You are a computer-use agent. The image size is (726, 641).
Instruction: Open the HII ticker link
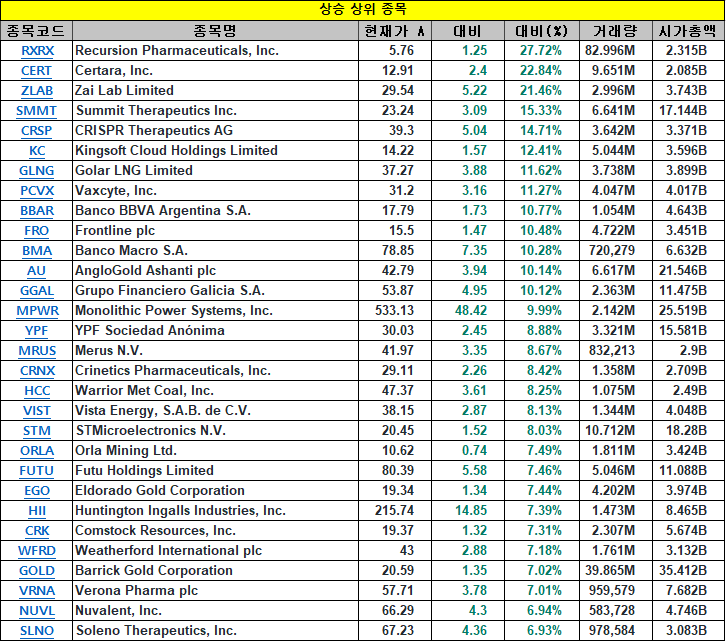[x=37, y=510]
